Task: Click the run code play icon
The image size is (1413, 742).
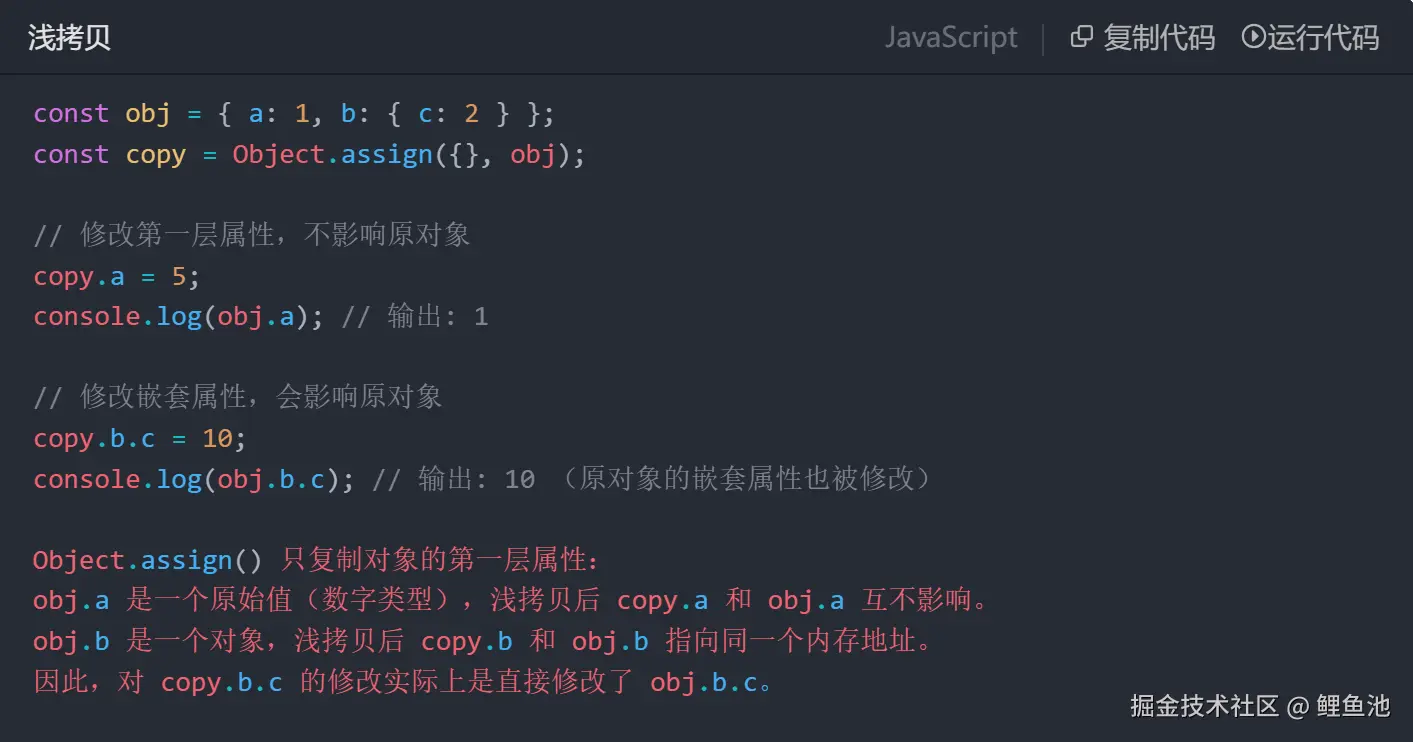Action: pyautogui.click(x=1253, y=38)
